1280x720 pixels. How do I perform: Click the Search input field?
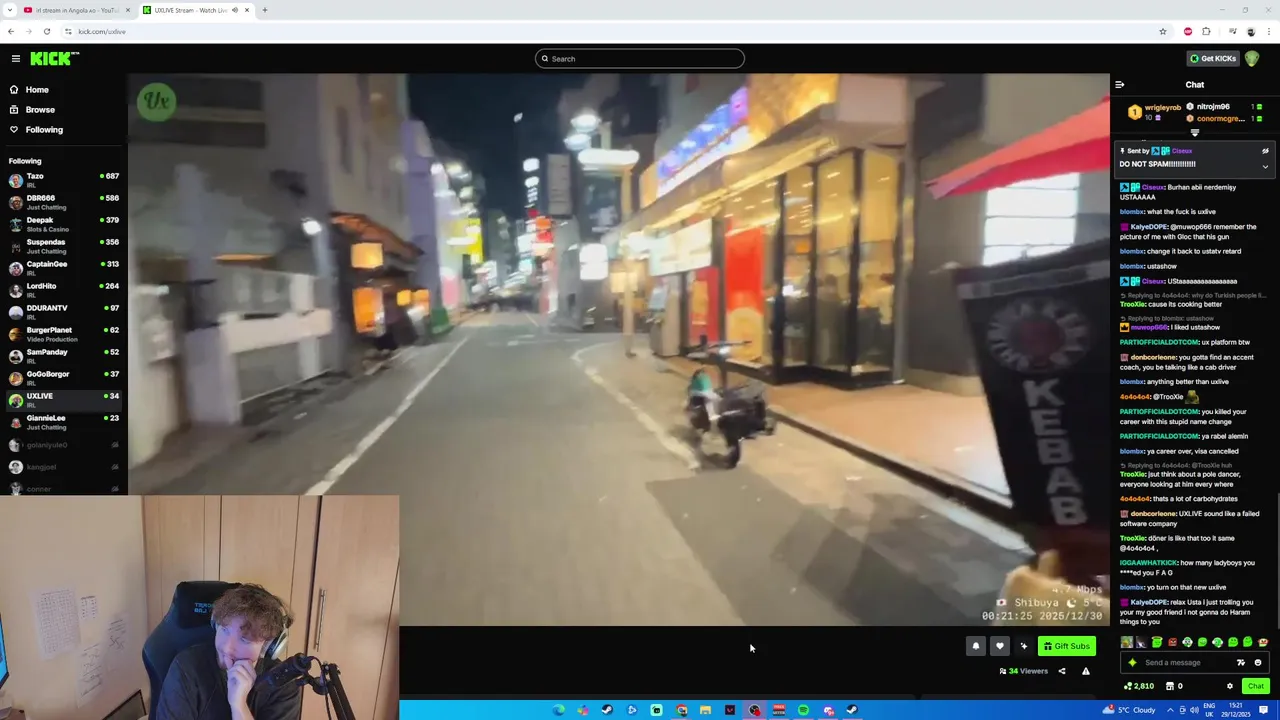pyautogui.click(x=640, y=59)
